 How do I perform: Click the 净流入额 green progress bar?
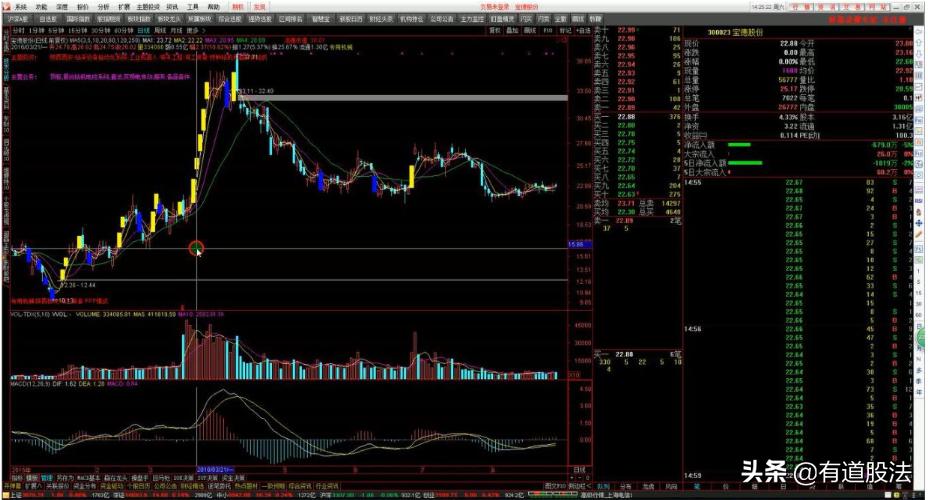click(x=739, y=144)
